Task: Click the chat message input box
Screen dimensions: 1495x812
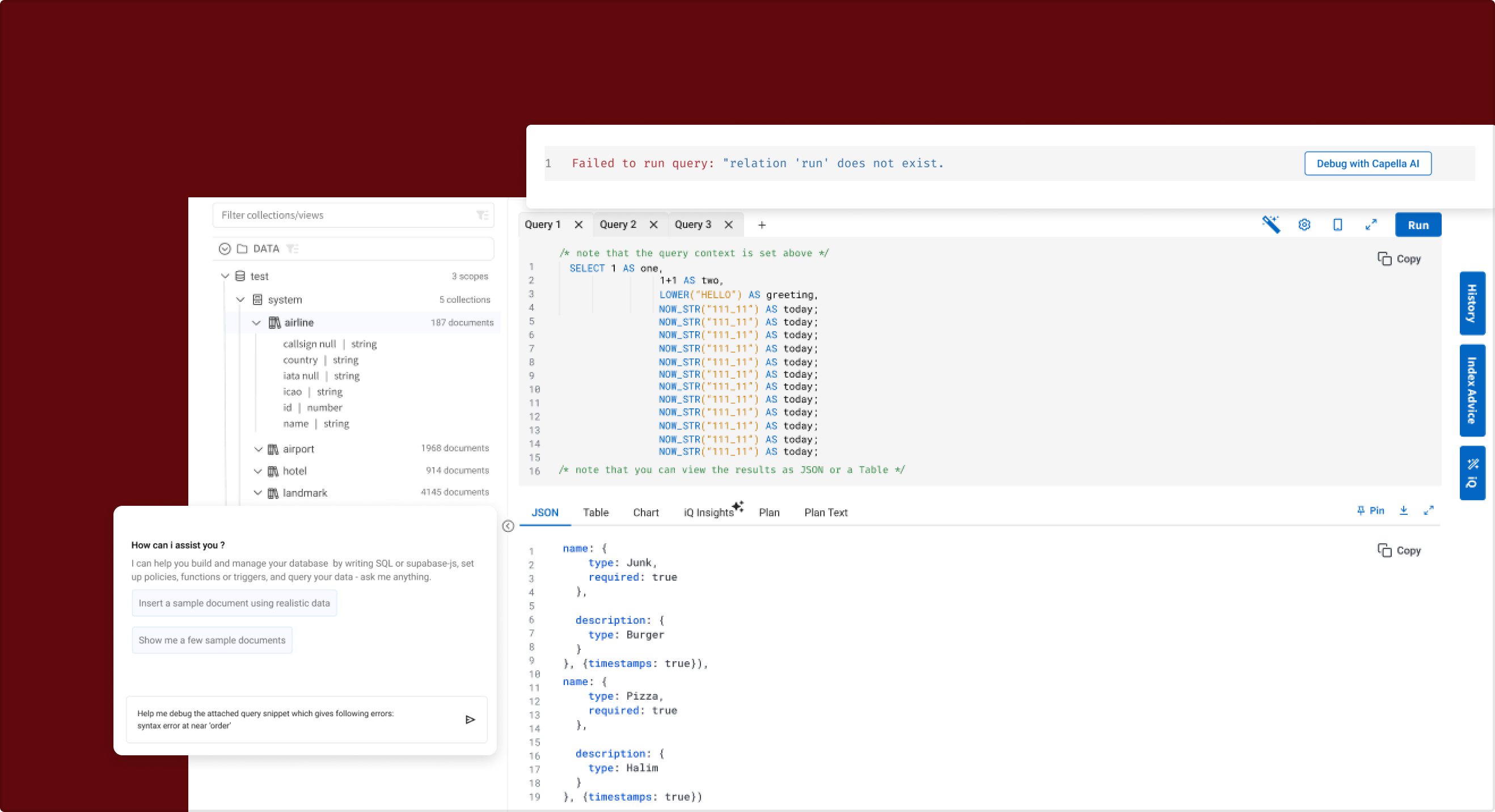Action: pyautogui.click(x=306, y=720)
